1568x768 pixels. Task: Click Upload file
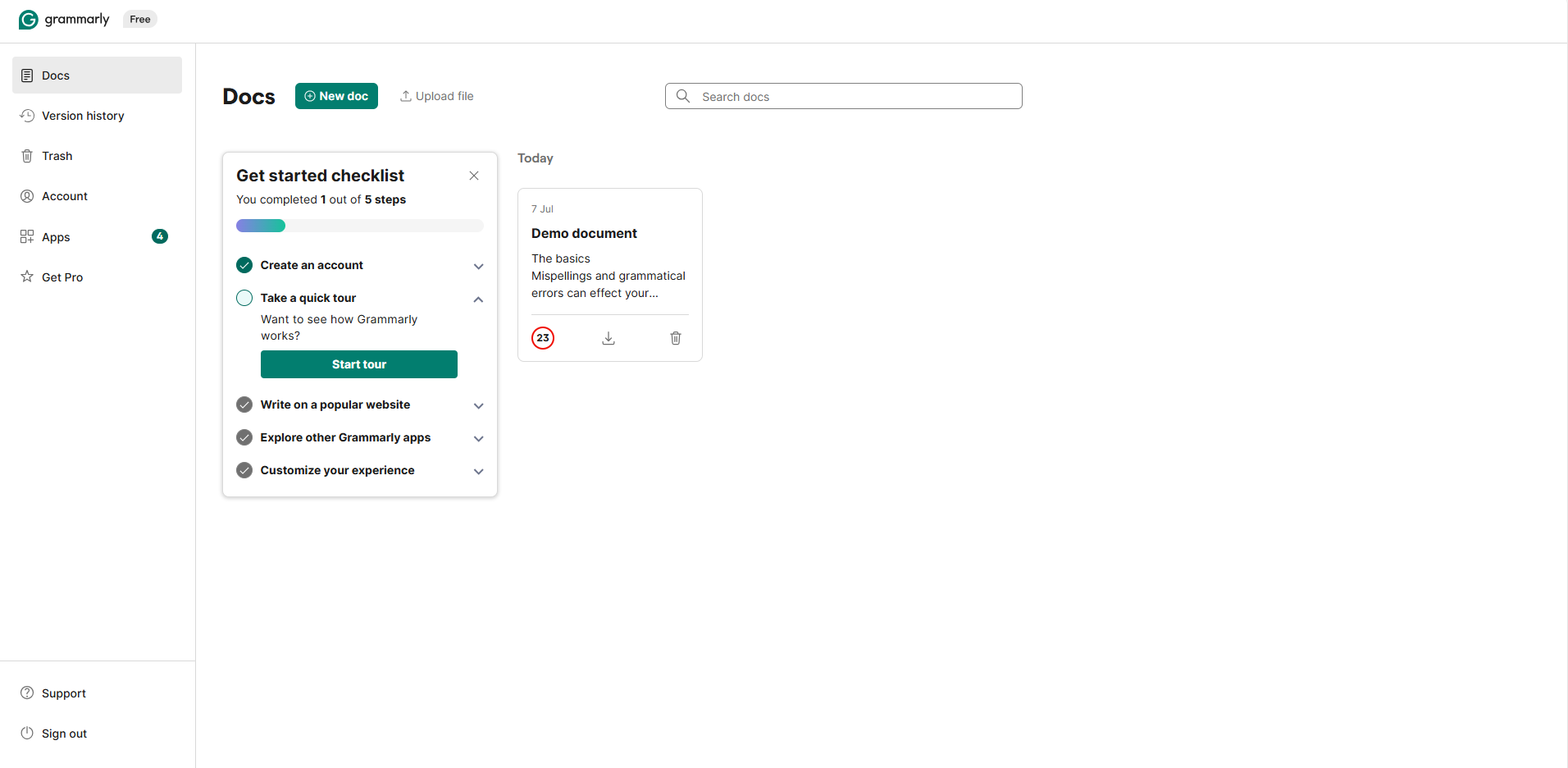click(436, 96)
